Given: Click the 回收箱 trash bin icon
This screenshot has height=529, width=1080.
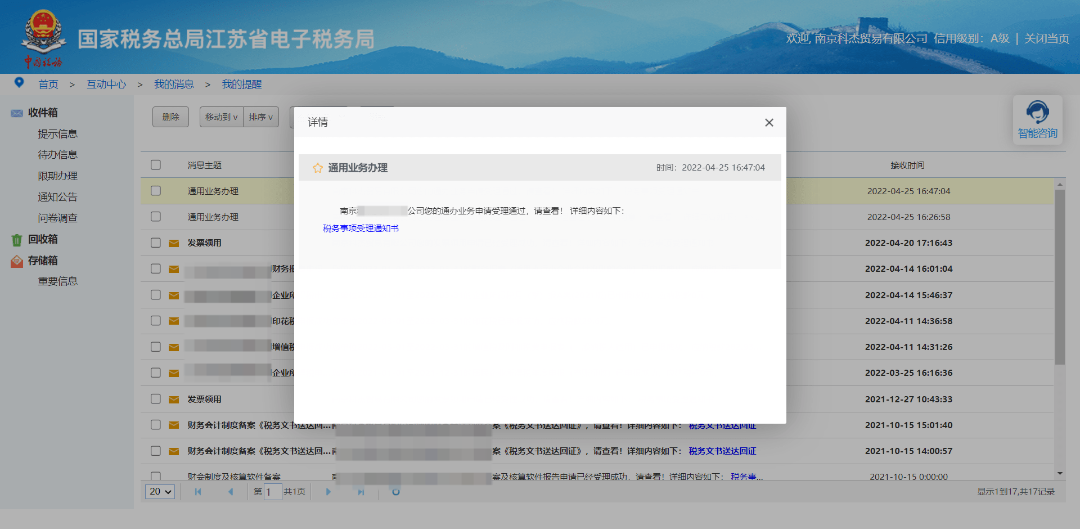Looking at the screenshot, I should pos(17,240).
